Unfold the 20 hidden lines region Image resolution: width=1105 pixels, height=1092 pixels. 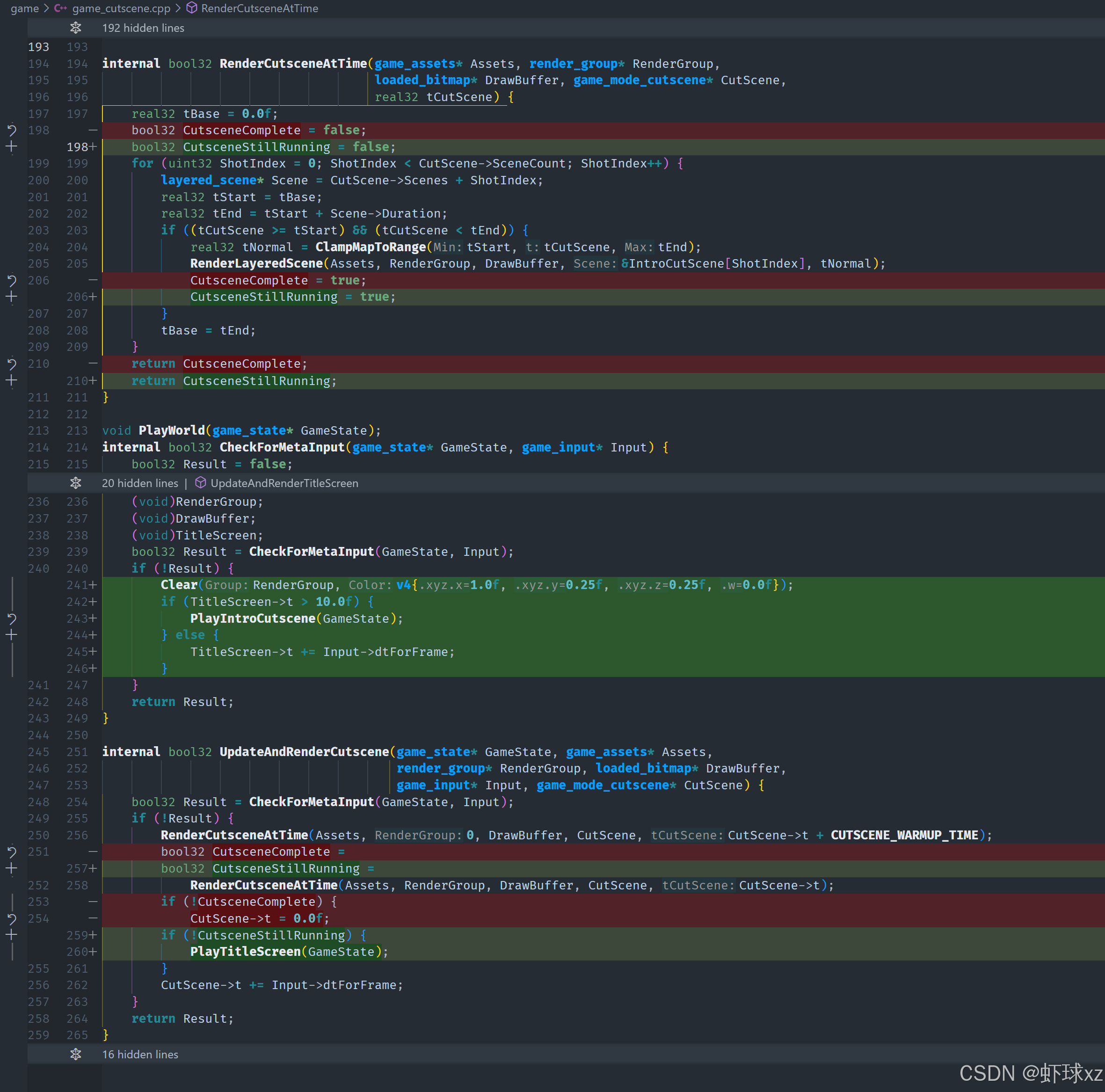(x=75, y=483)
